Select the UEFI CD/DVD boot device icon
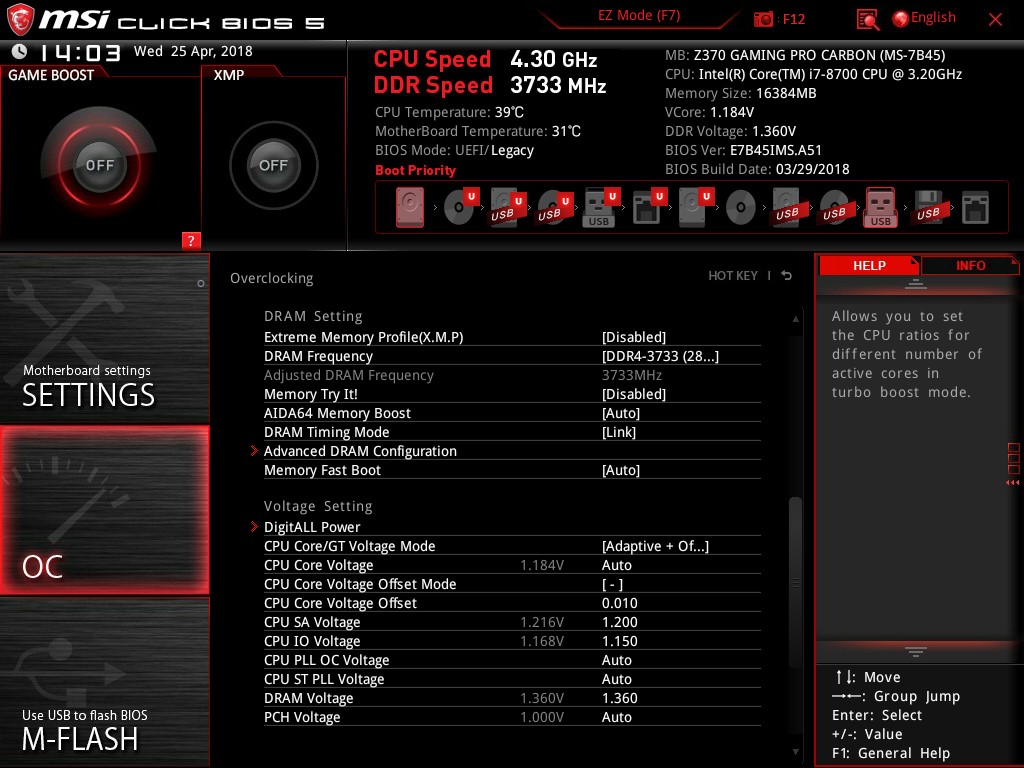The height and width of the screenshot is (768, 1024). pyautogui.click(x=461, y=207)
